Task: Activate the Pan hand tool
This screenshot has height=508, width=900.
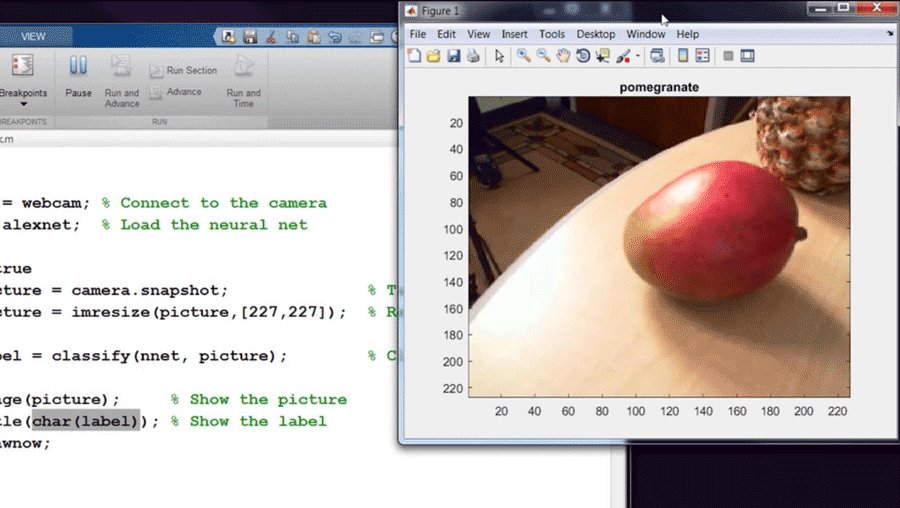Action: click(x=563, y=56)
